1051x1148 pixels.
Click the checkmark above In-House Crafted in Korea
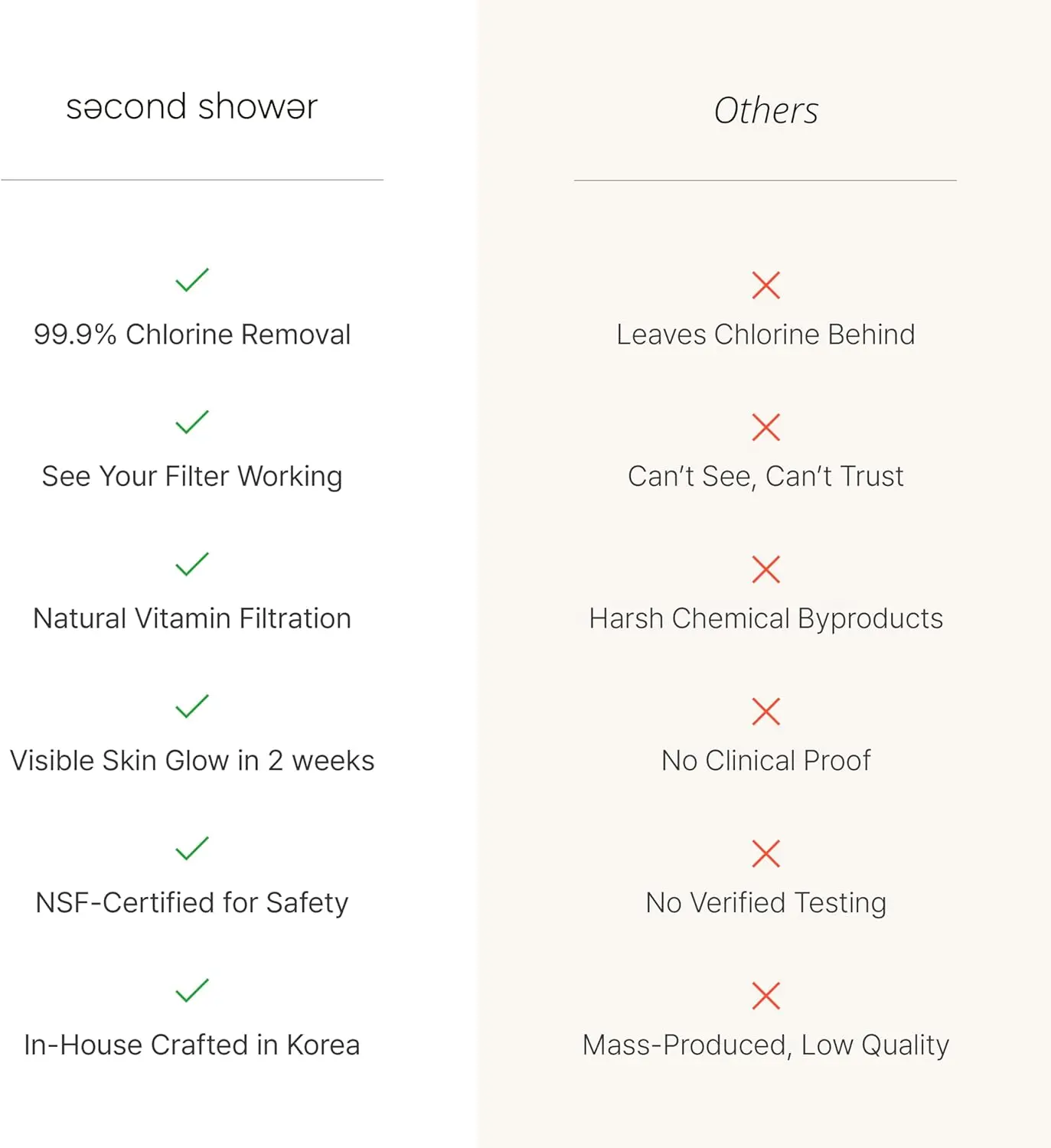191,990
